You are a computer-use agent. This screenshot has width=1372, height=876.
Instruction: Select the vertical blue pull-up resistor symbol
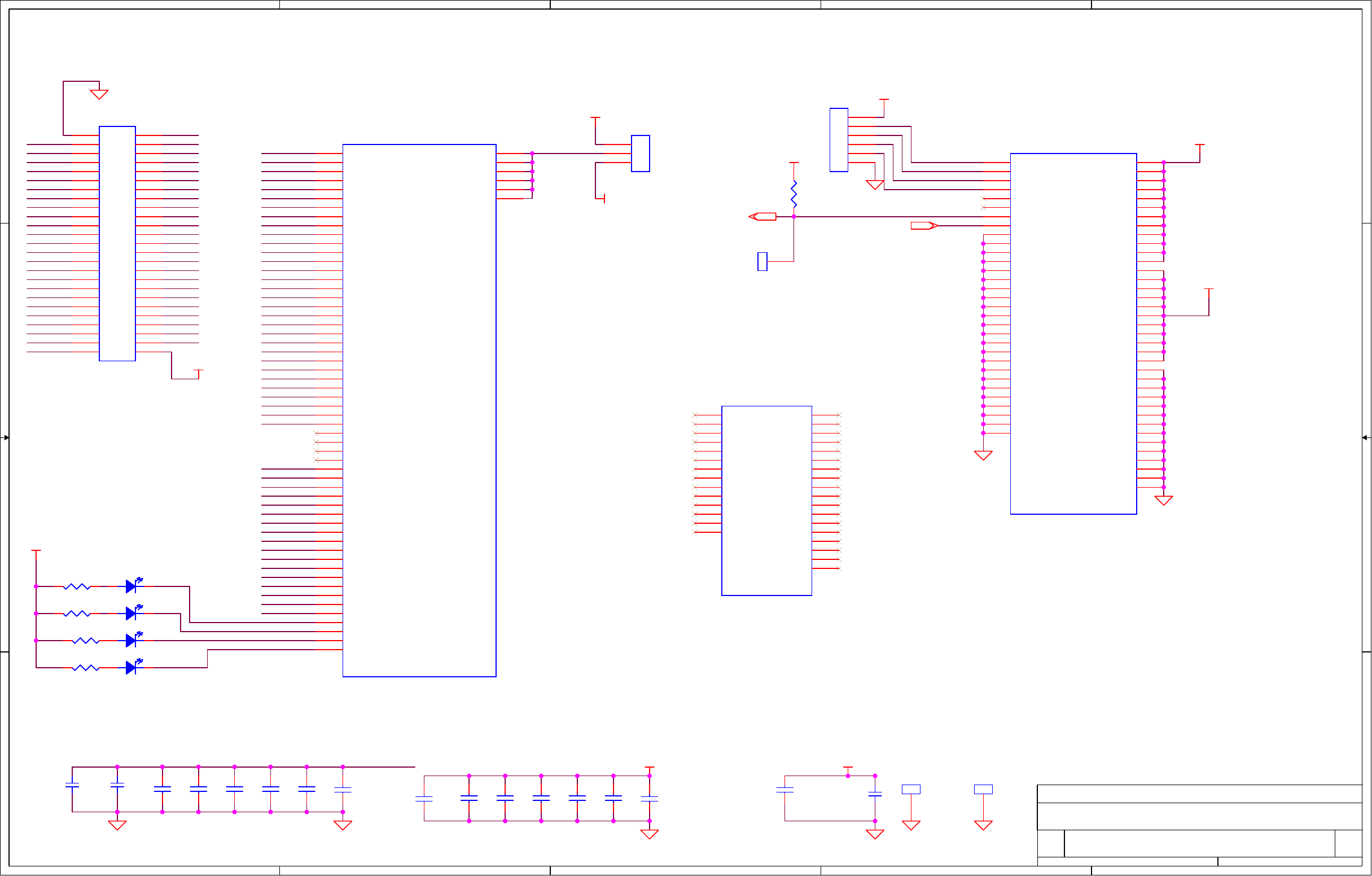point(794,194)
